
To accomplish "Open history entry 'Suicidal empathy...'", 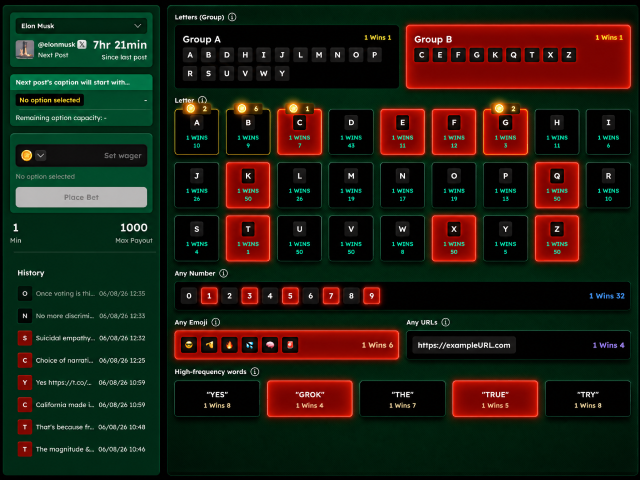I will (81, 338).
